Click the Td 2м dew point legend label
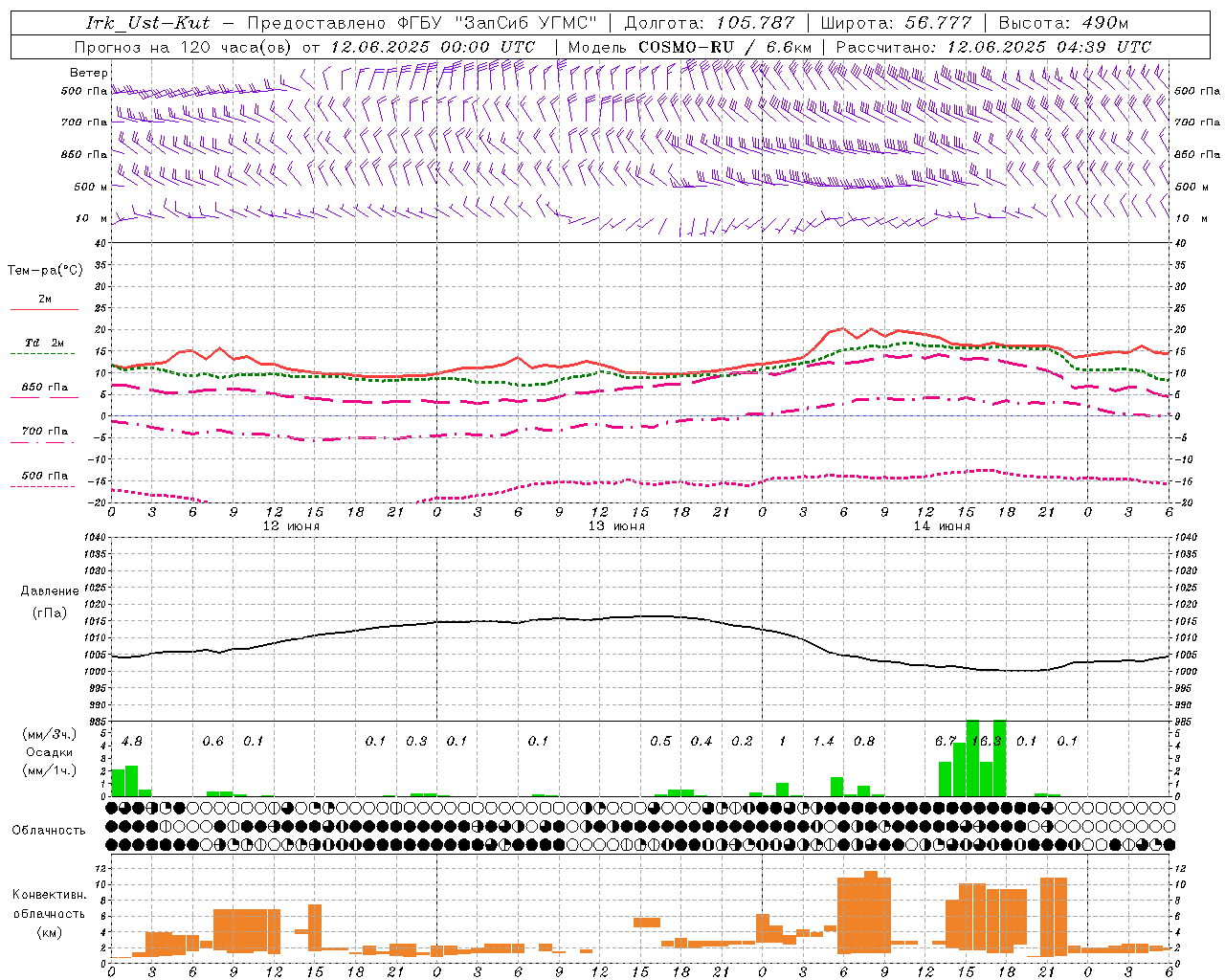 [x=45, y=343]
